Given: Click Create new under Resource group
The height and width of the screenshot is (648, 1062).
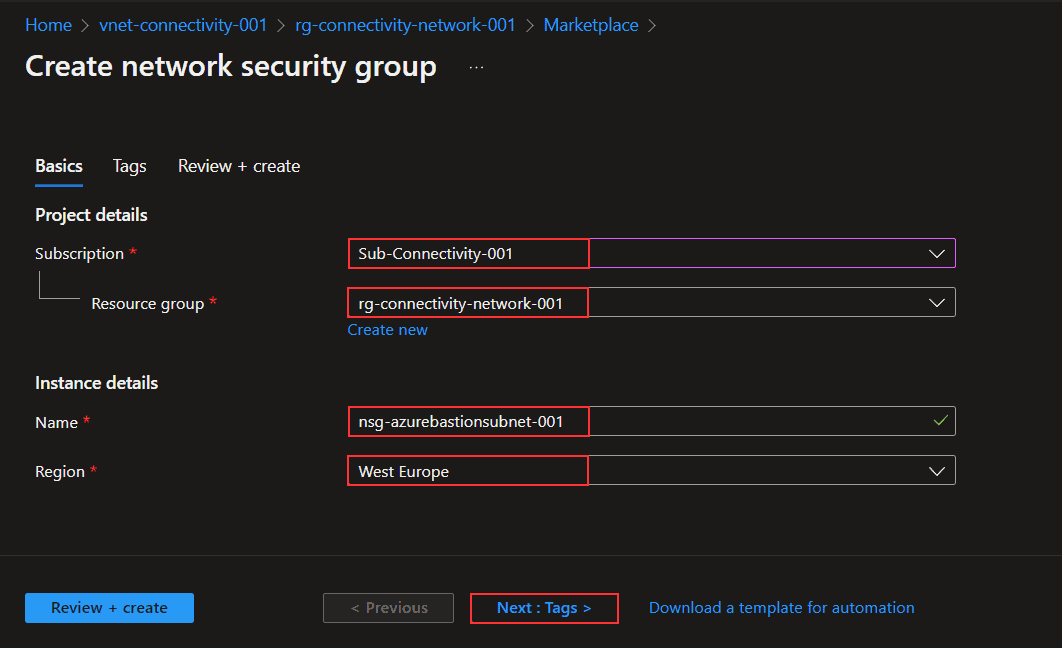Looking at the screenshot, I should click(x=387, y=329).
